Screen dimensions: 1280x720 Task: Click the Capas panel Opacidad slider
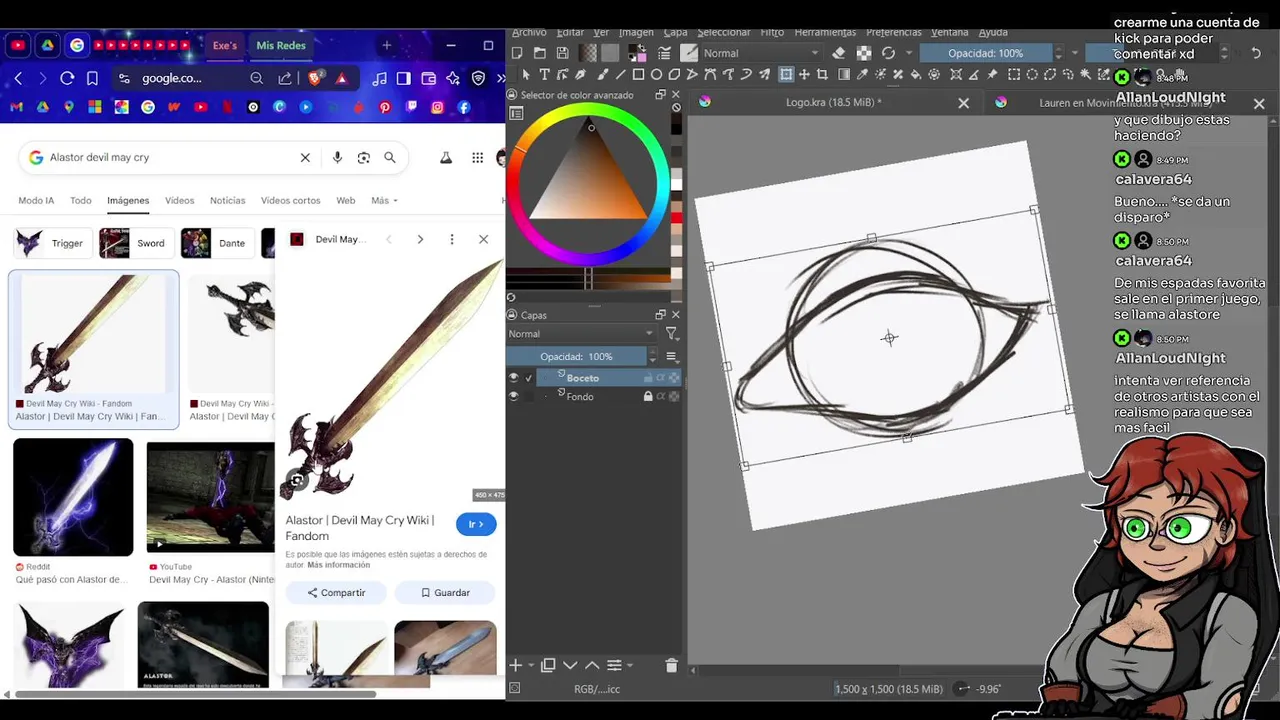coord(577,357)
